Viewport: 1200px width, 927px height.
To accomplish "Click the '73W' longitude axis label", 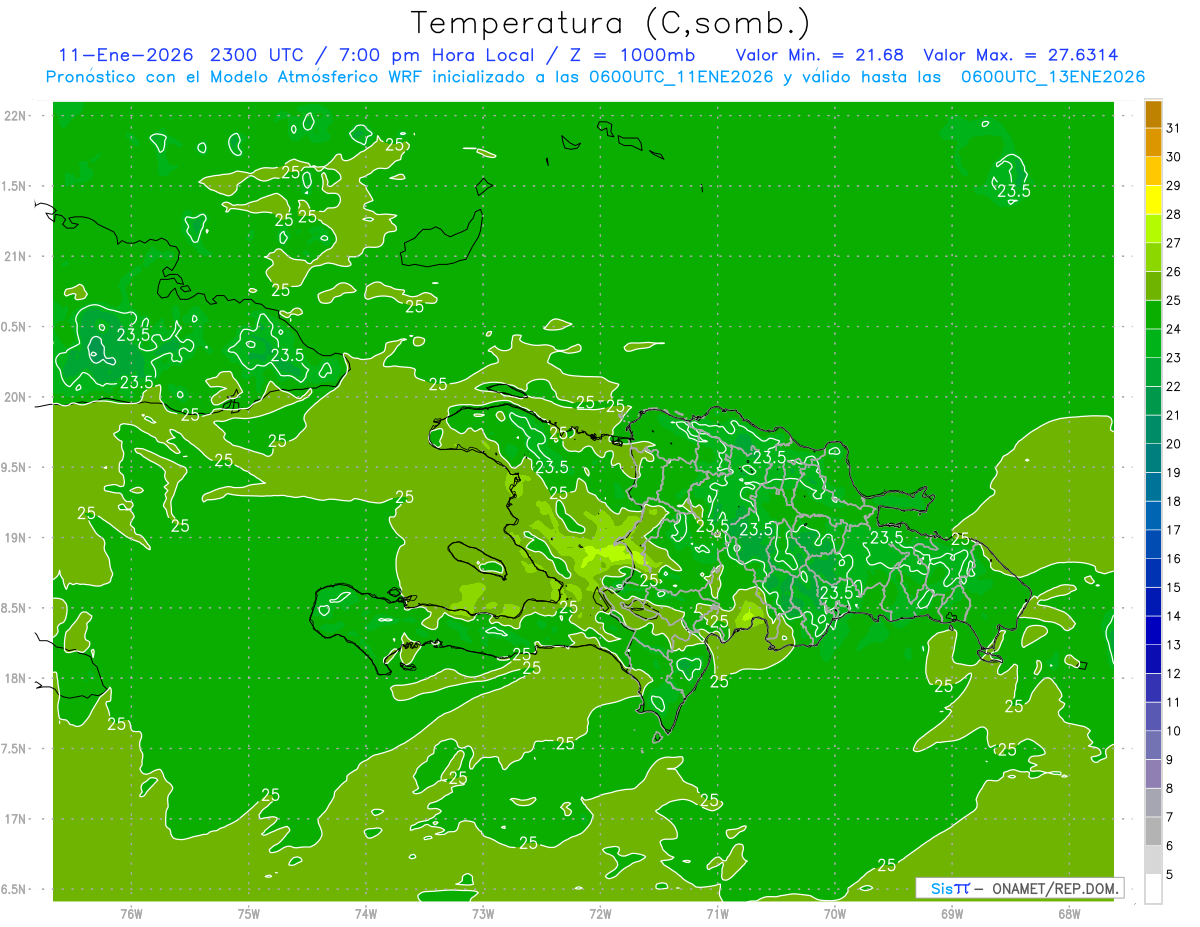I will tap(483, 914).
